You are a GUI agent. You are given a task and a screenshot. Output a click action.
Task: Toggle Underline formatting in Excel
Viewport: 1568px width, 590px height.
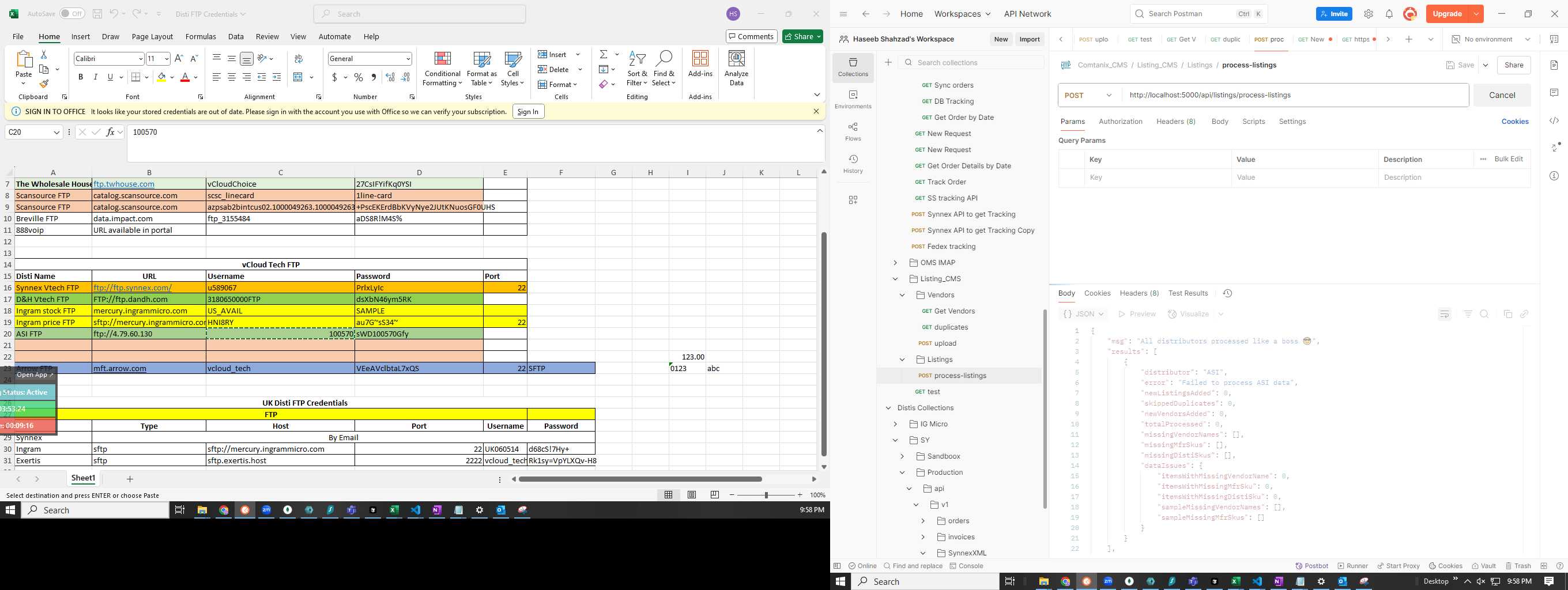(110, 77)
